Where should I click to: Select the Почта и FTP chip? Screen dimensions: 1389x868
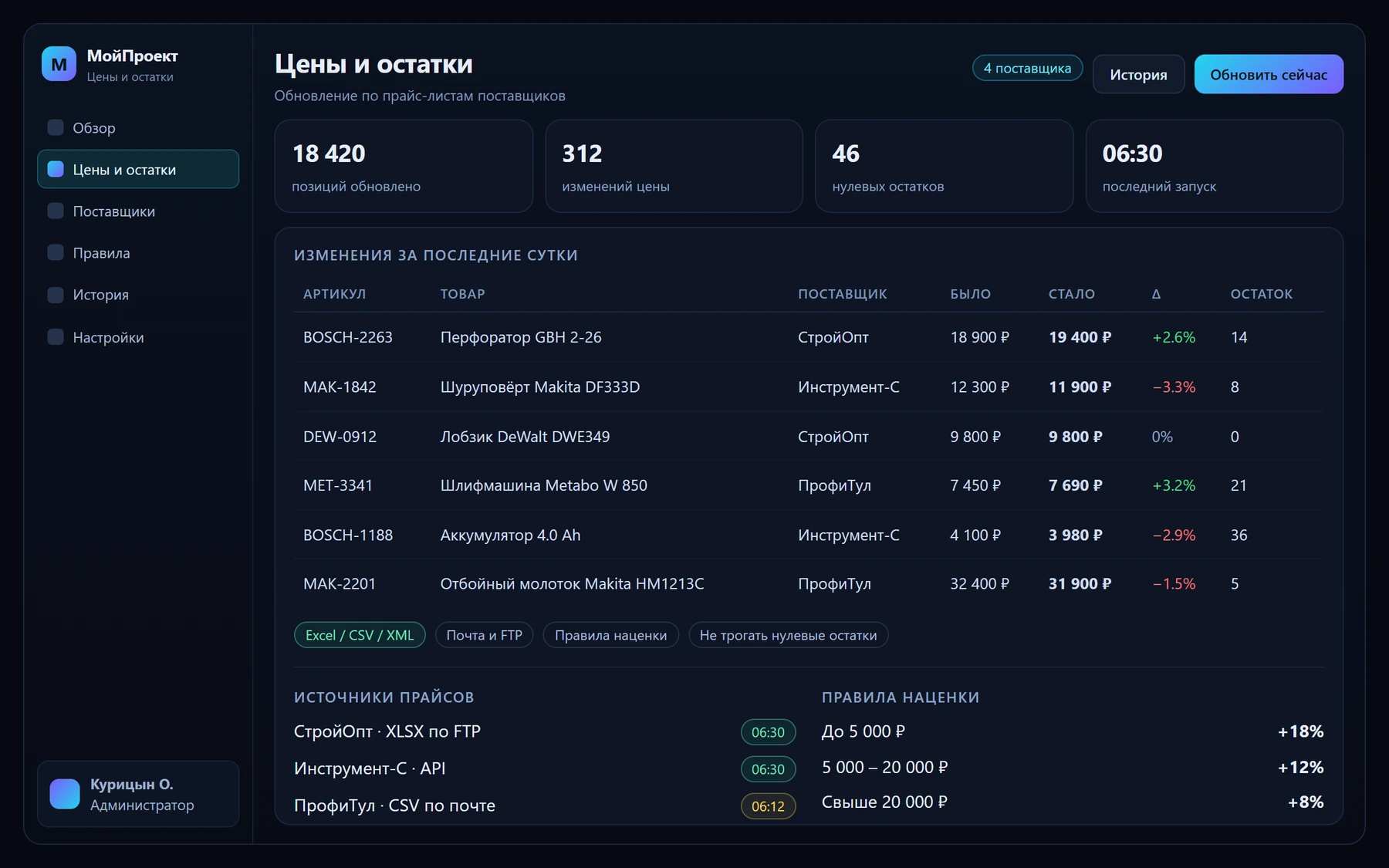(484, 635)
